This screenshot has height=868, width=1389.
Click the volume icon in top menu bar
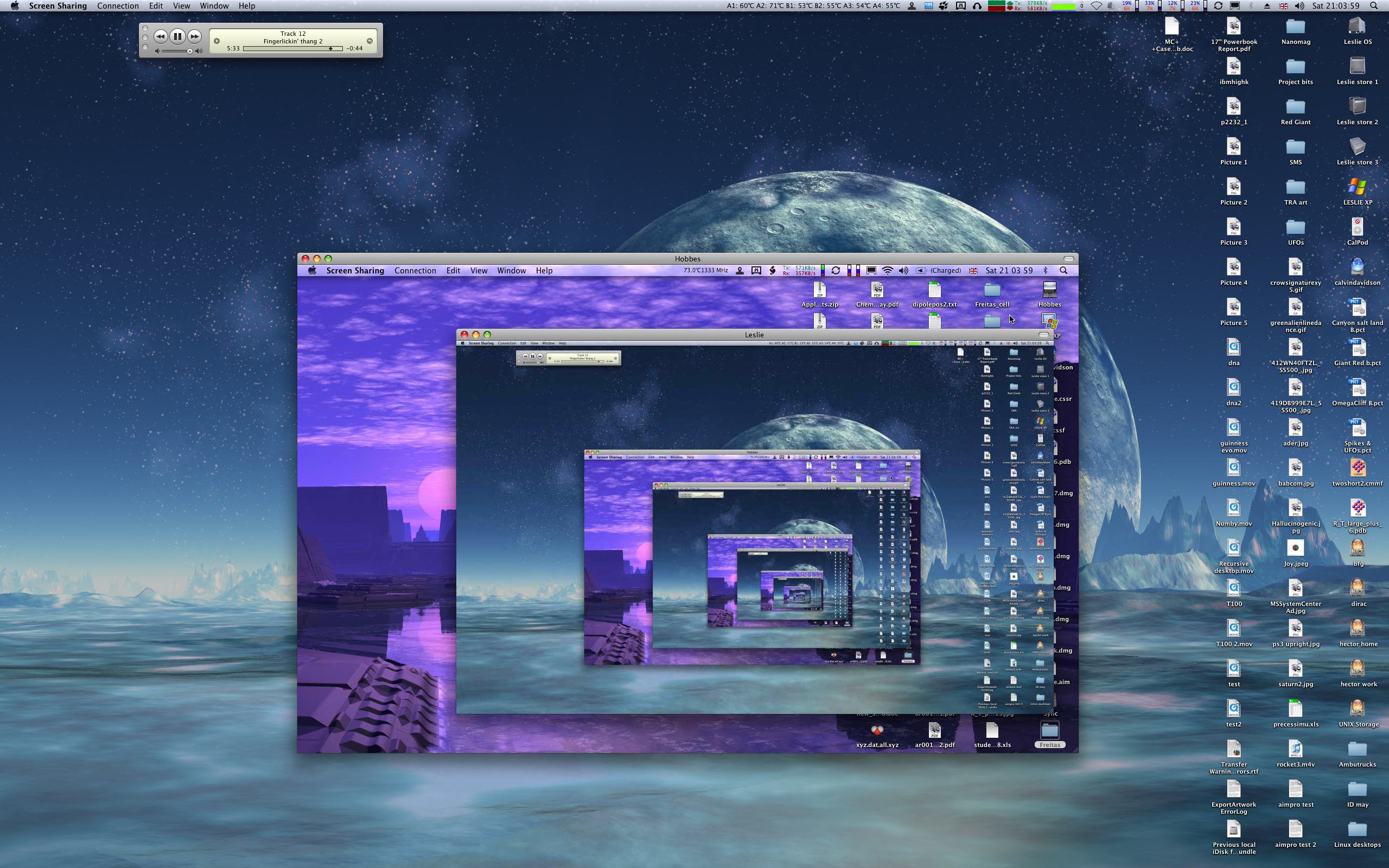click(1299, 6)
